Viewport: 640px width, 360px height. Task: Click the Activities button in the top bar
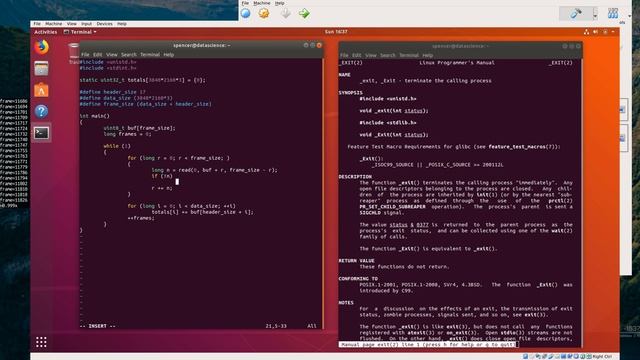click(x=46, y=32)
